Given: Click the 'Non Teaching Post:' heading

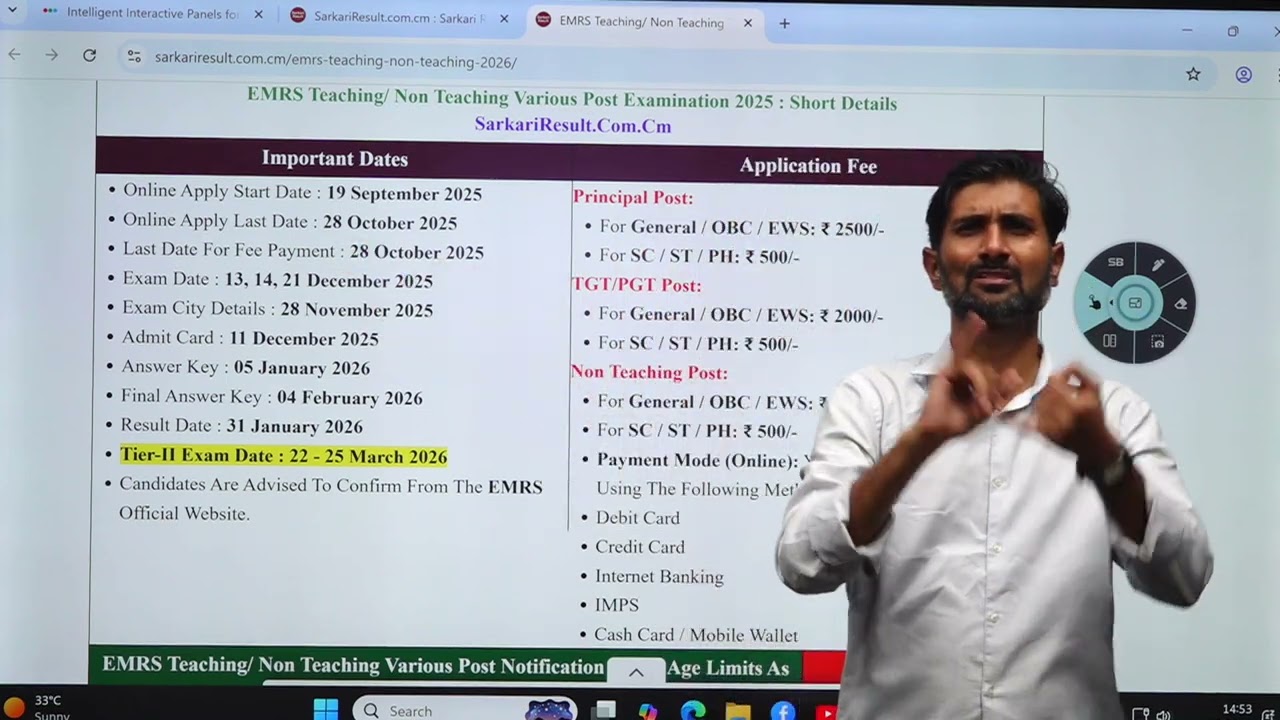Looking at the screenshot, I should (x=649, y=372).
